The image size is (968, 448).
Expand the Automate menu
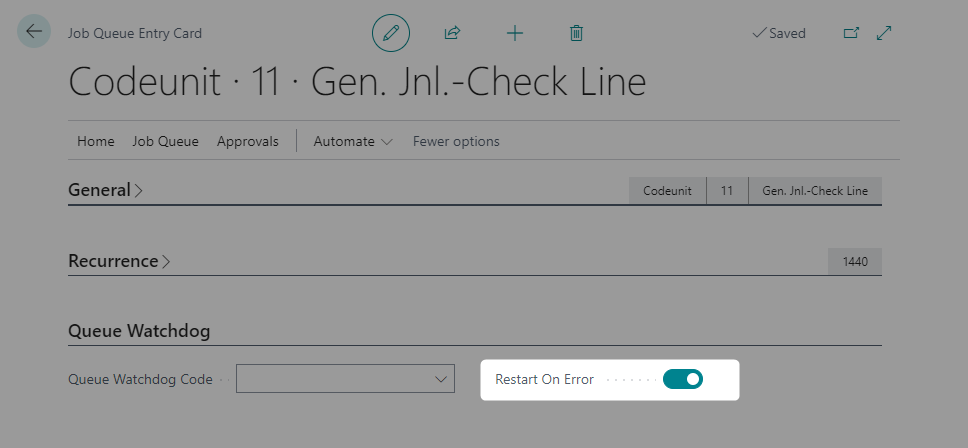(353, 141)
